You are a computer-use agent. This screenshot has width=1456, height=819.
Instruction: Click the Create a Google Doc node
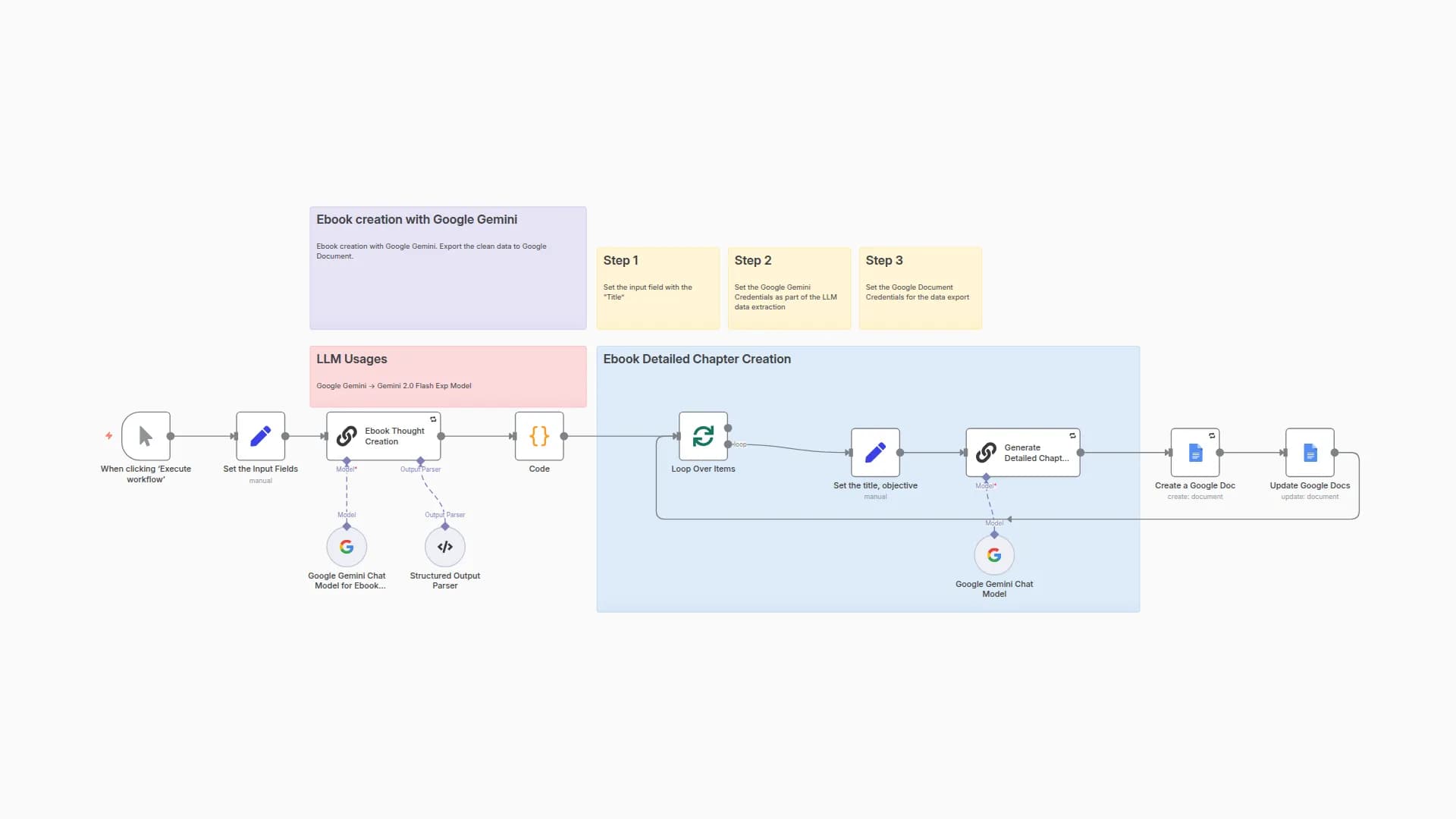[x=1194, y=453]
